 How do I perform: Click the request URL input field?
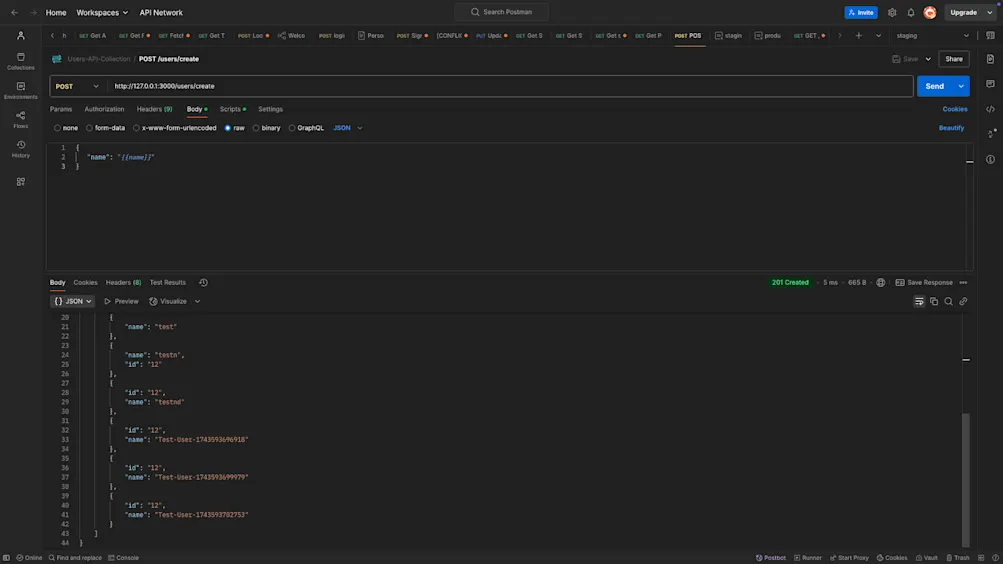tap(510, 86)
